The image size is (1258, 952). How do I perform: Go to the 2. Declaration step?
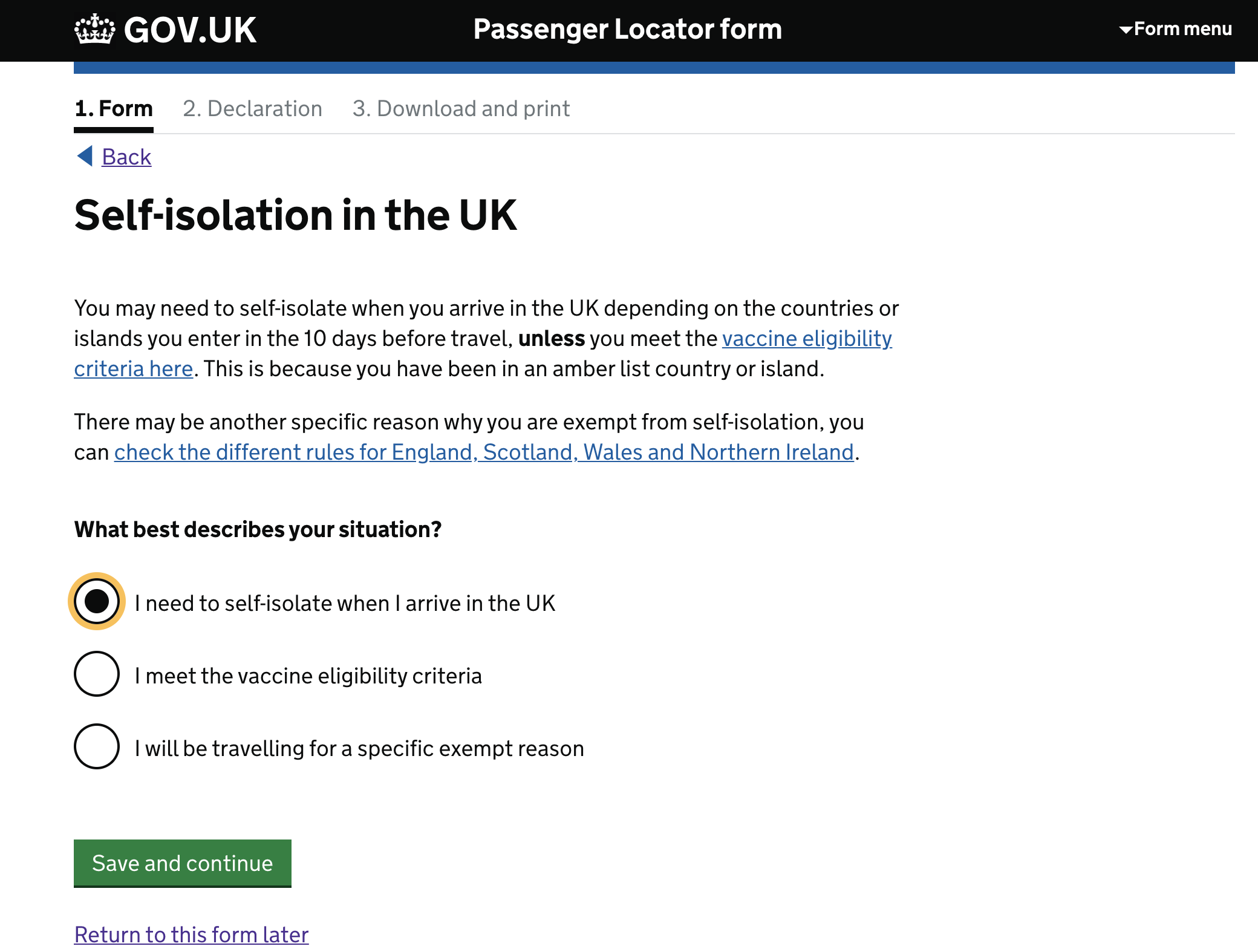(x=253, y=109)
